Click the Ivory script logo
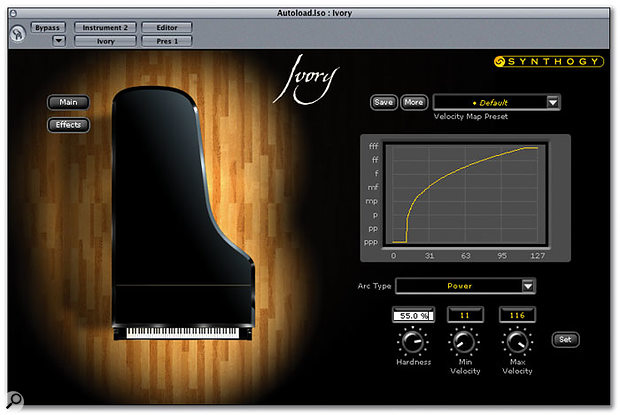 [x=306, y=80]
